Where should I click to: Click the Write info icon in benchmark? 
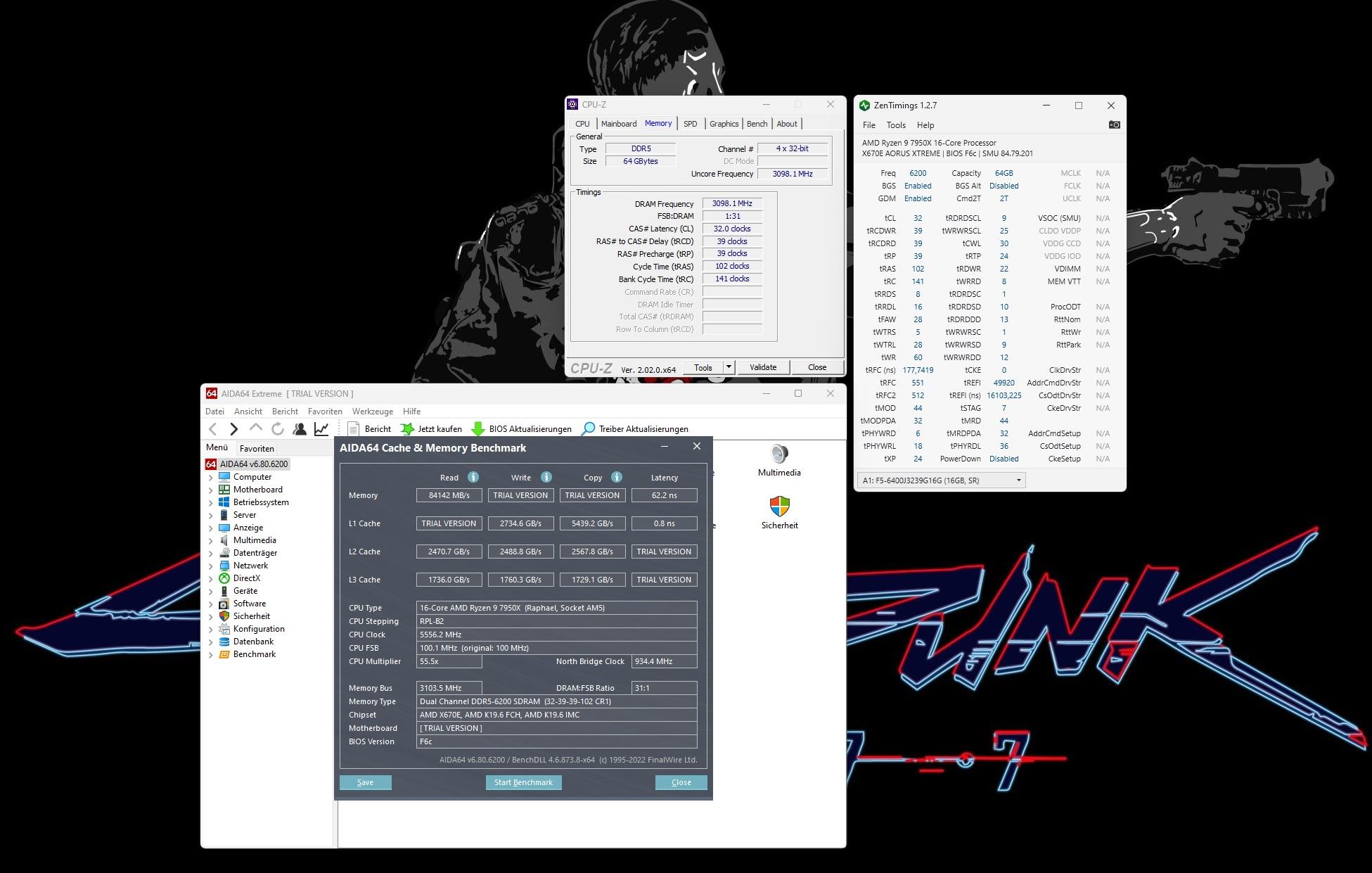pyautogui.click(x=546, y=477)
